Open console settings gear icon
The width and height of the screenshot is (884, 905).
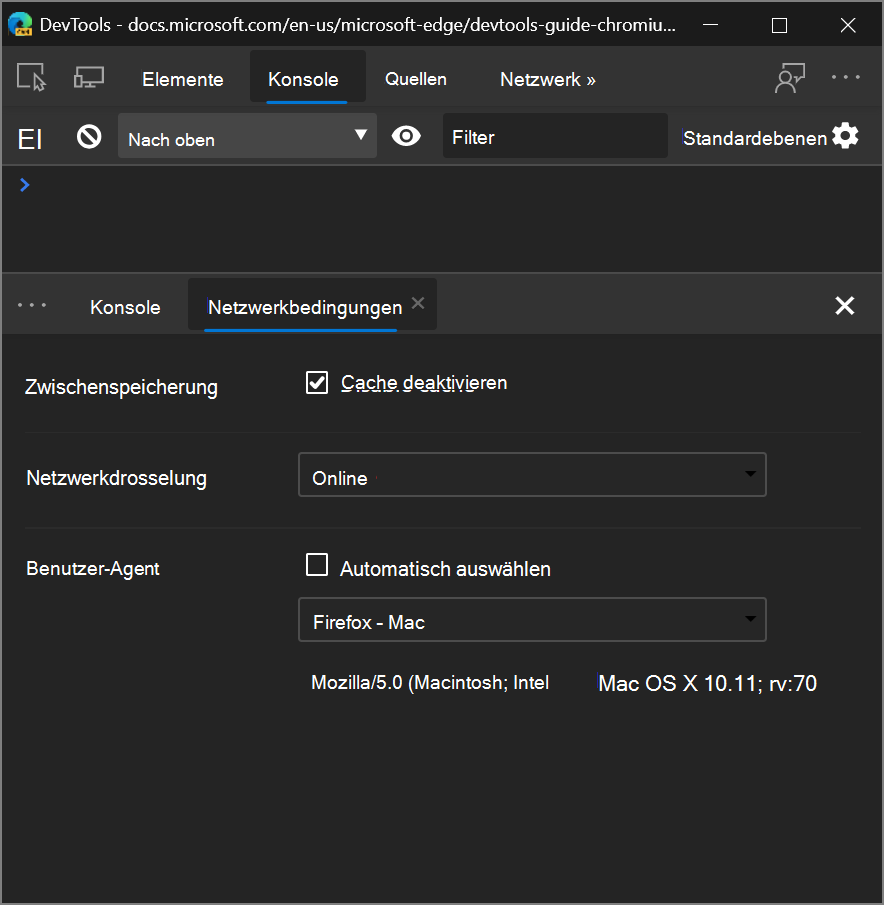click(x=846, y=136)
